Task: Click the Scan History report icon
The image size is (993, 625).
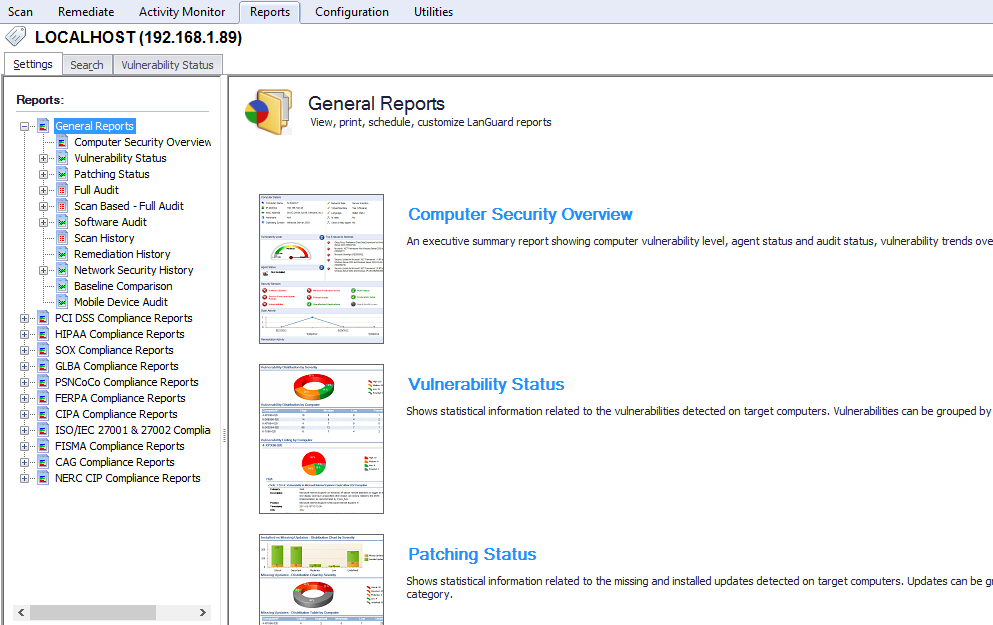Action: [62, 238]
